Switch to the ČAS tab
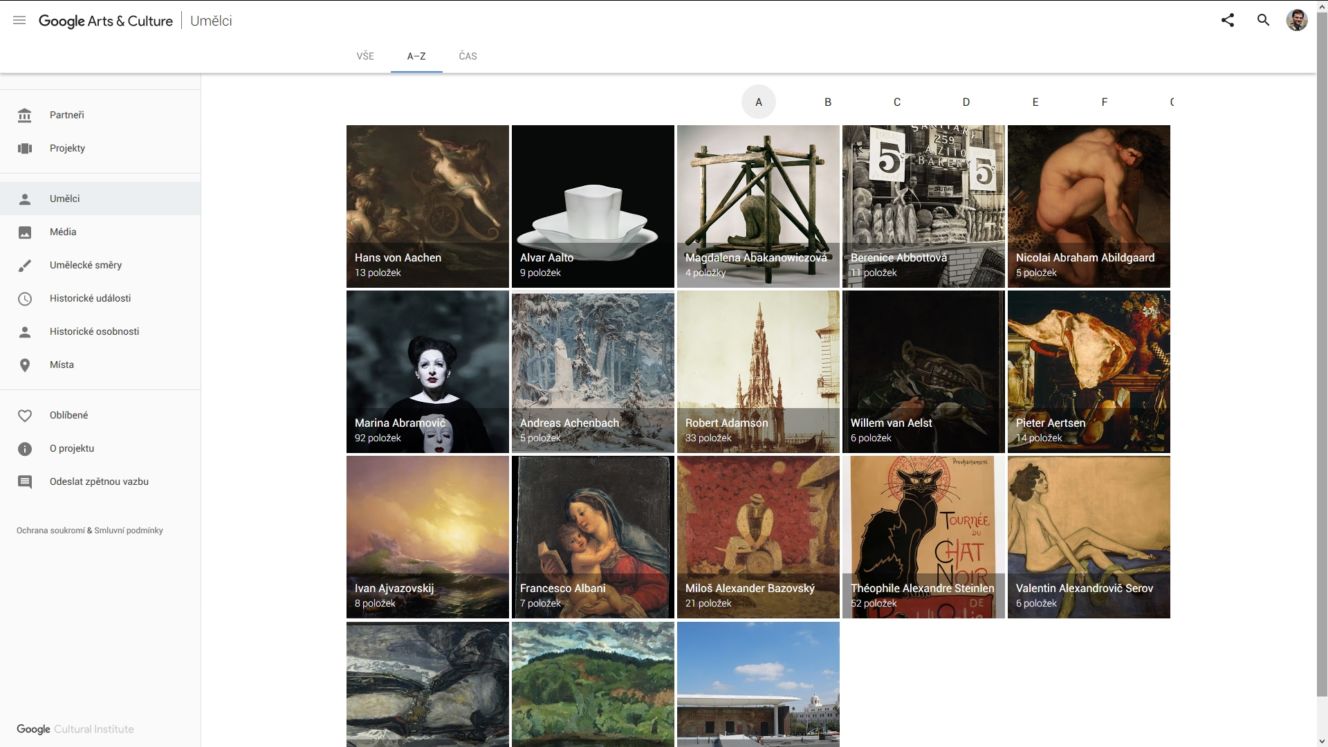 pyautogui.click(x=468, y=56)
